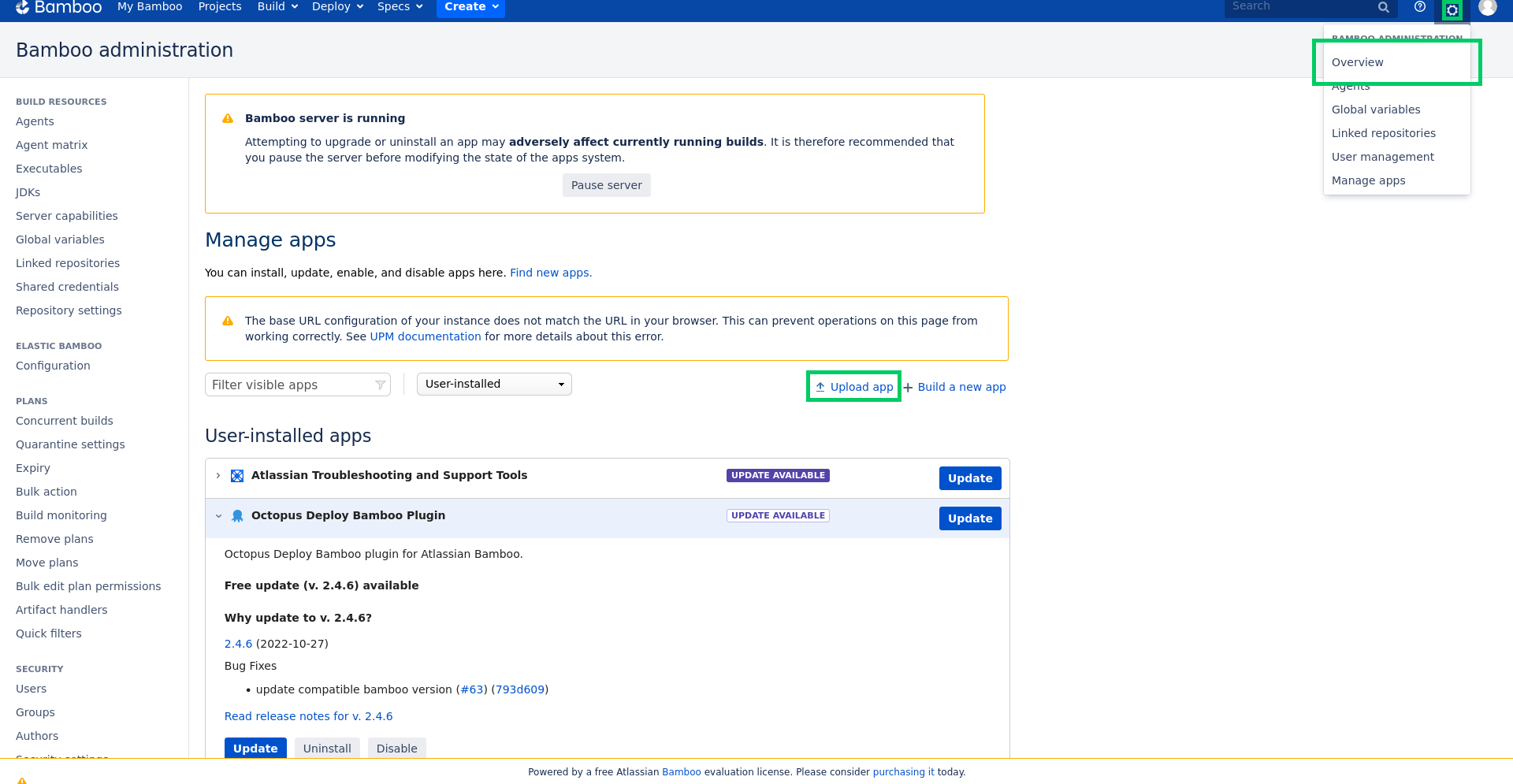Screen dimensions: 1513x784
Task: Open Shared credentials in the sidebar
Action: [x=67, y=287]
